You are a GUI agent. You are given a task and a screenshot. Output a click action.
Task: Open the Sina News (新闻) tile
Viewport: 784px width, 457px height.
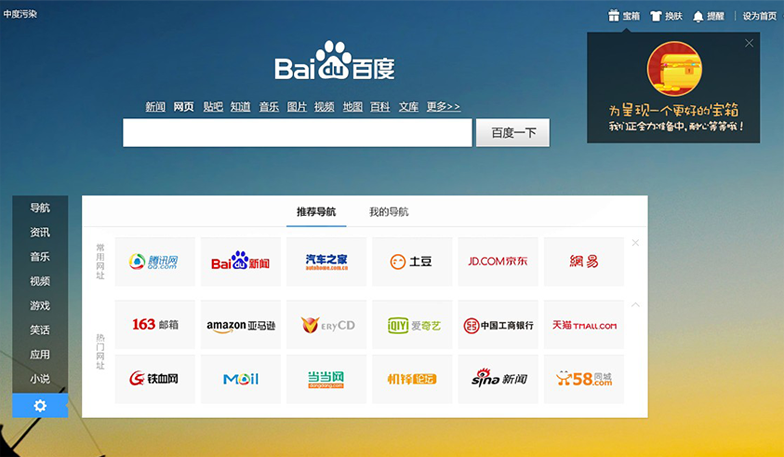click(x=498, y=379)
